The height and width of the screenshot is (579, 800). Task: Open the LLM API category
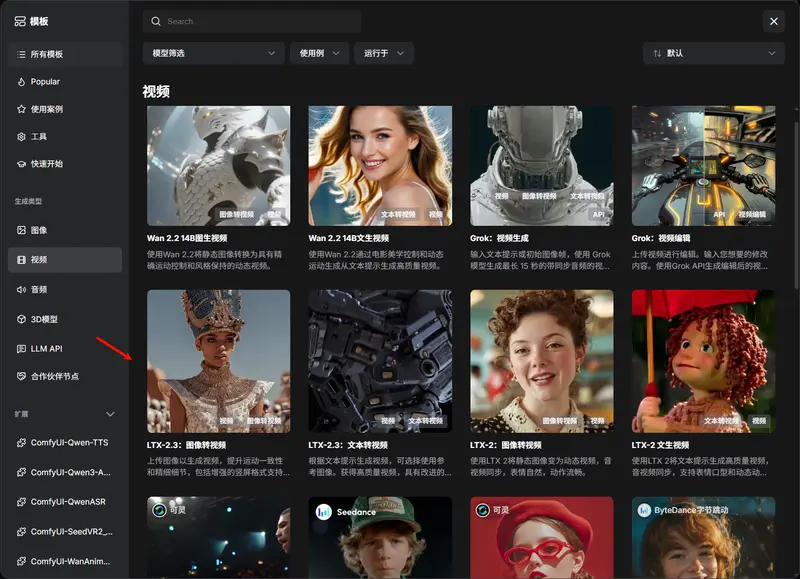tap(64, 348)
